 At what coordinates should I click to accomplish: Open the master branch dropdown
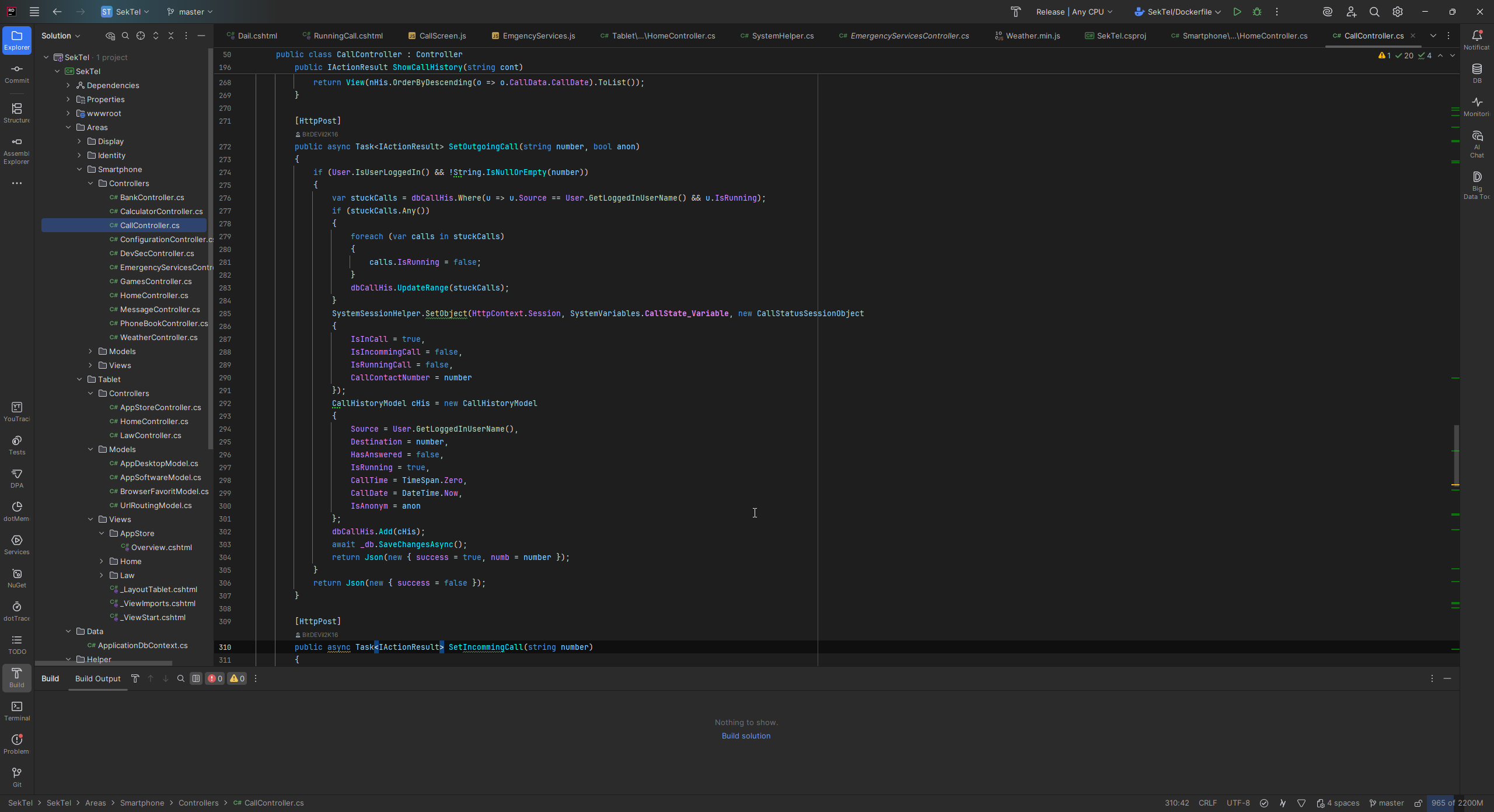pos(190,12)
